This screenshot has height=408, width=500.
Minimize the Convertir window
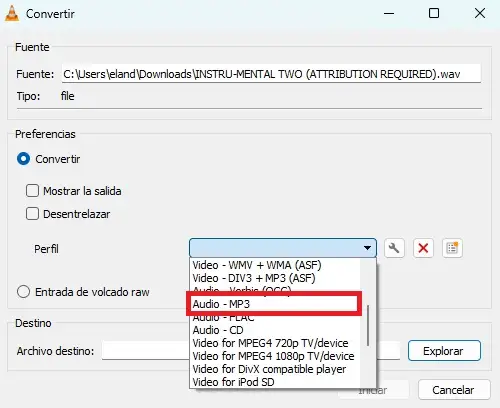(x=389, y=14)
